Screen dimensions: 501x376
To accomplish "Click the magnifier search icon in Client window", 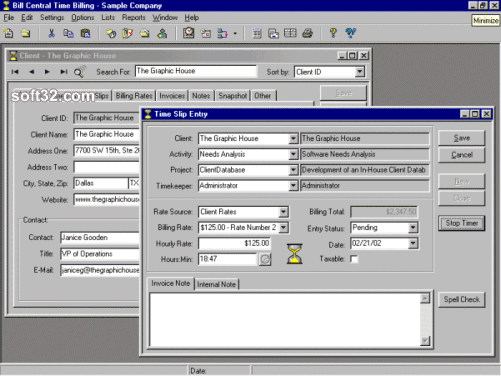I will 79,72.
